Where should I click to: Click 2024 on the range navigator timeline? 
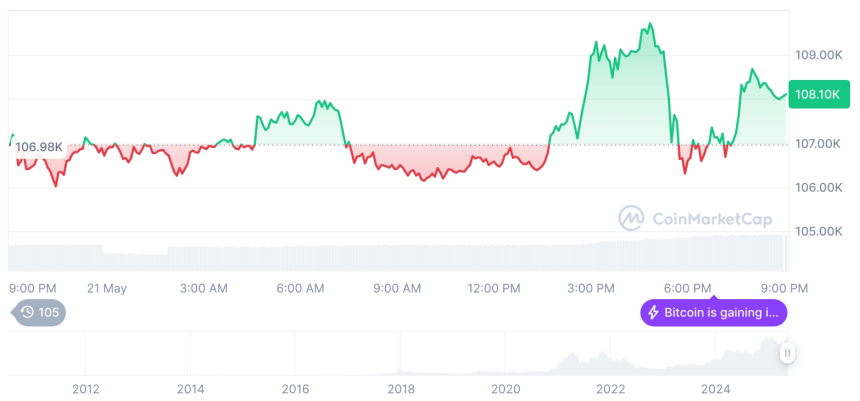tap(716, 389)
